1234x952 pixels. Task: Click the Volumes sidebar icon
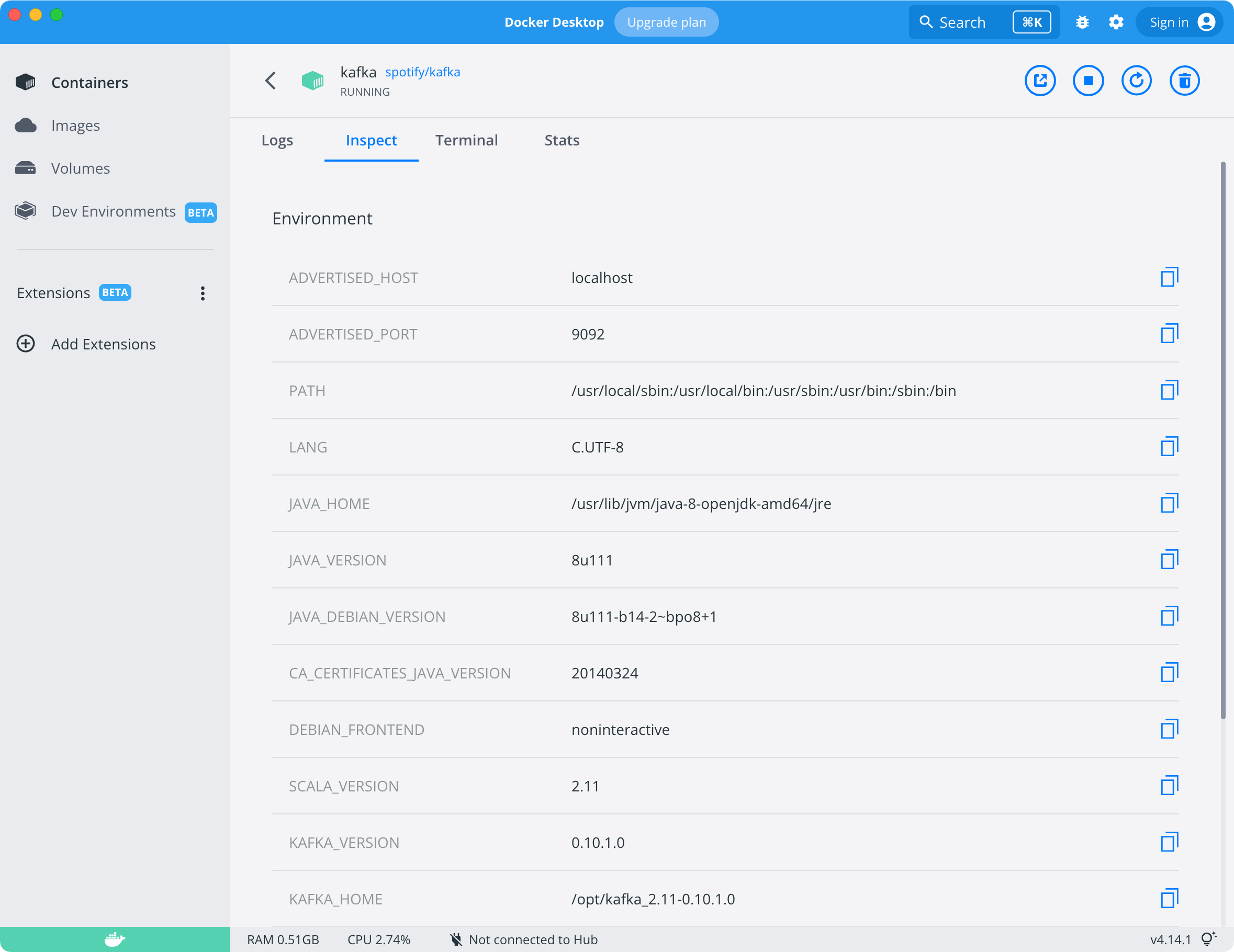26,168
